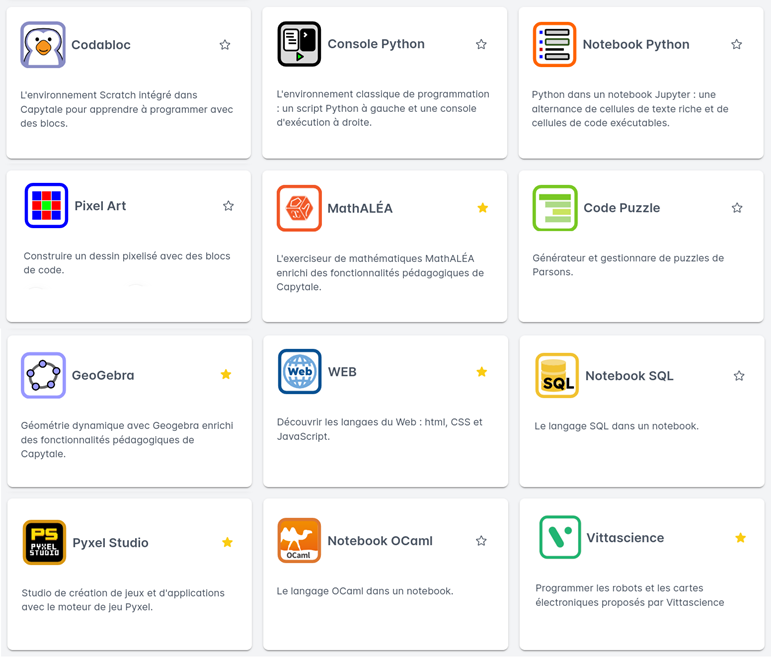Viewport: 771px width, 658px height.
Task: Click 'Géométrie dynamique avec Geogebra' text
Action: pos(127,440)
